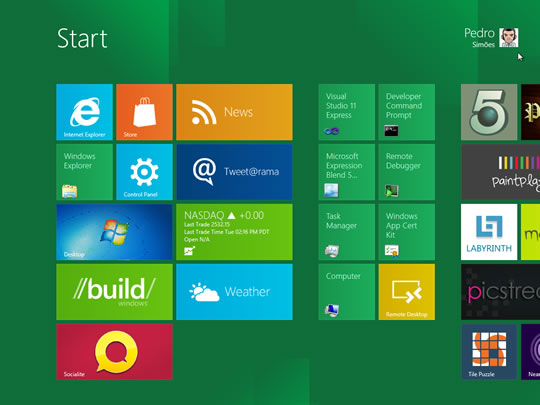Launch the Remote Desktop tile
The height and width of the screenshot is (405, 540).
[407, 292]
